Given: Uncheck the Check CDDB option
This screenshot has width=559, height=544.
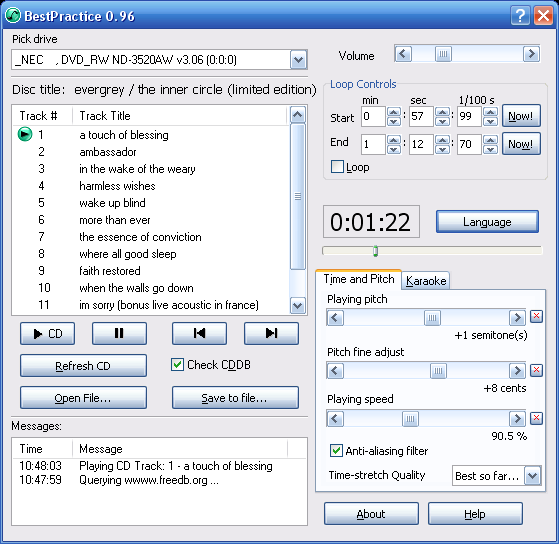Looking at the screenshot, I should (x=177, y=365).
